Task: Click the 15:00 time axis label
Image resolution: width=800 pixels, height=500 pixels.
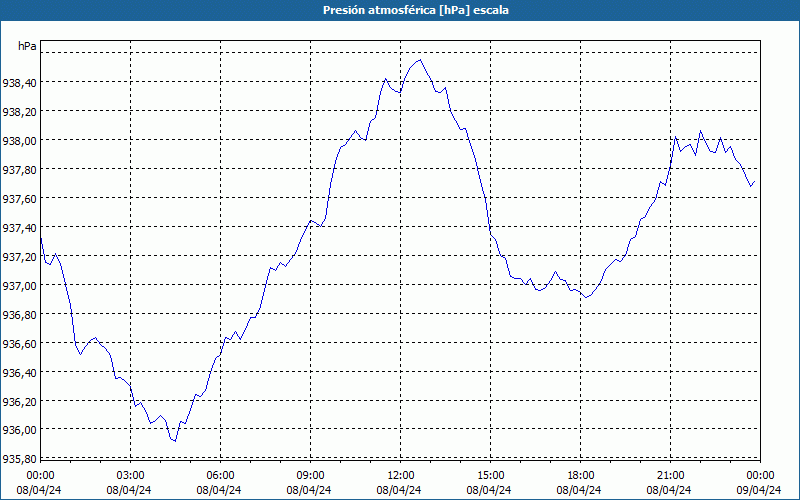Action: [490, 476]
